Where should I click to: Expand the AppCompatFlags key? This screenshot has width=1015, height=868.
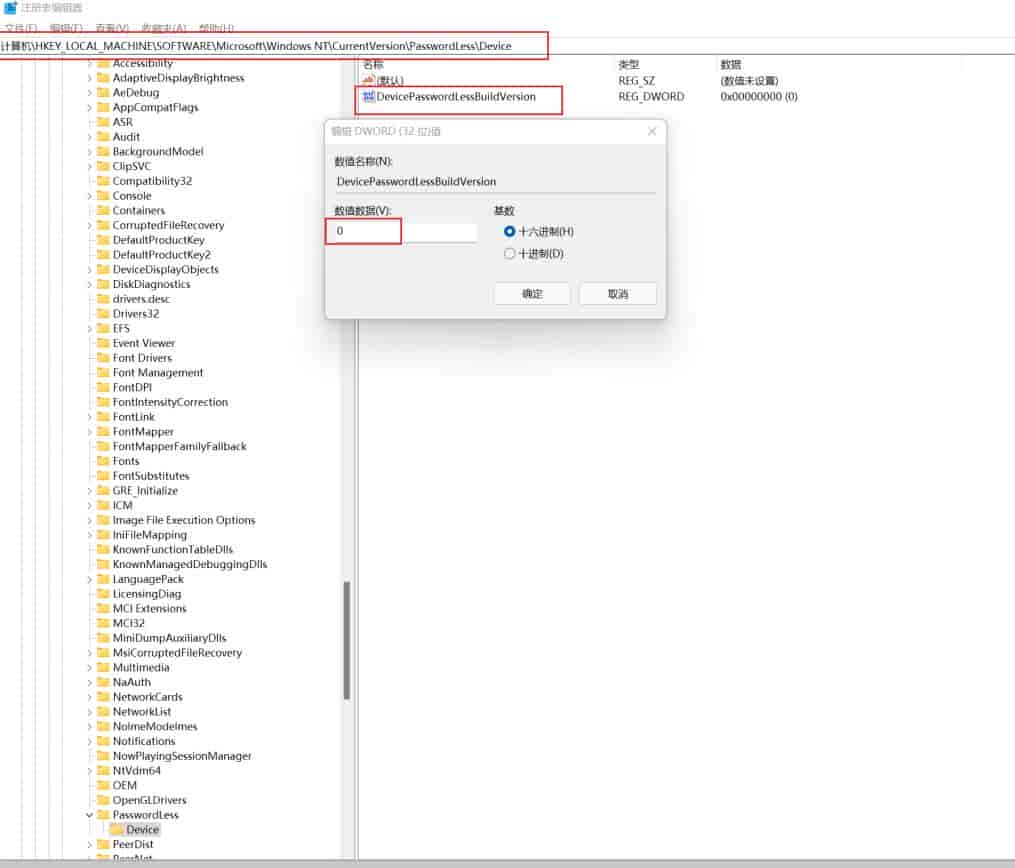point(89,107)
